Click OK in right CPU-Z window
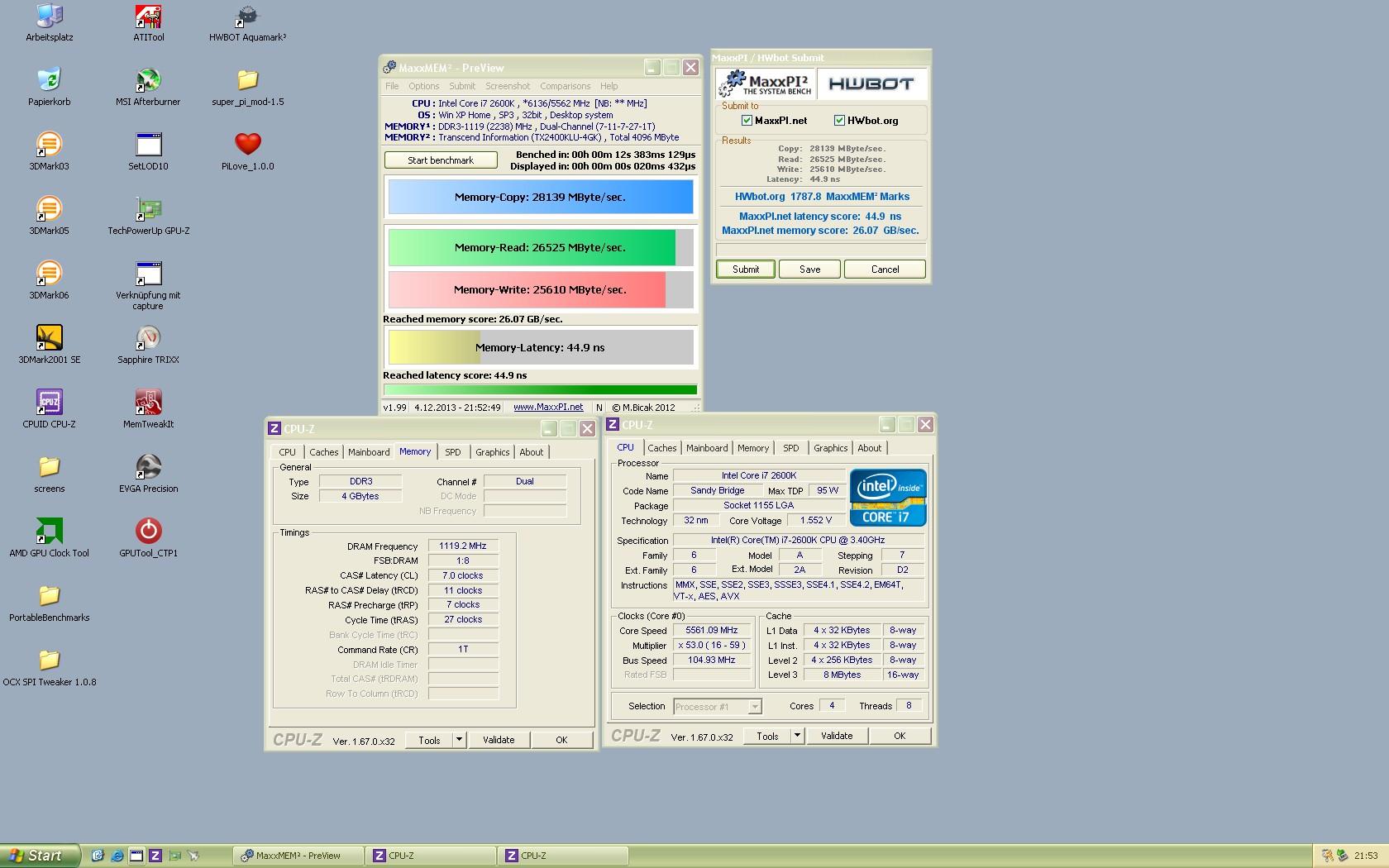Image resolution: width=1389 pixels, height=868 pixels. [900, 736]
